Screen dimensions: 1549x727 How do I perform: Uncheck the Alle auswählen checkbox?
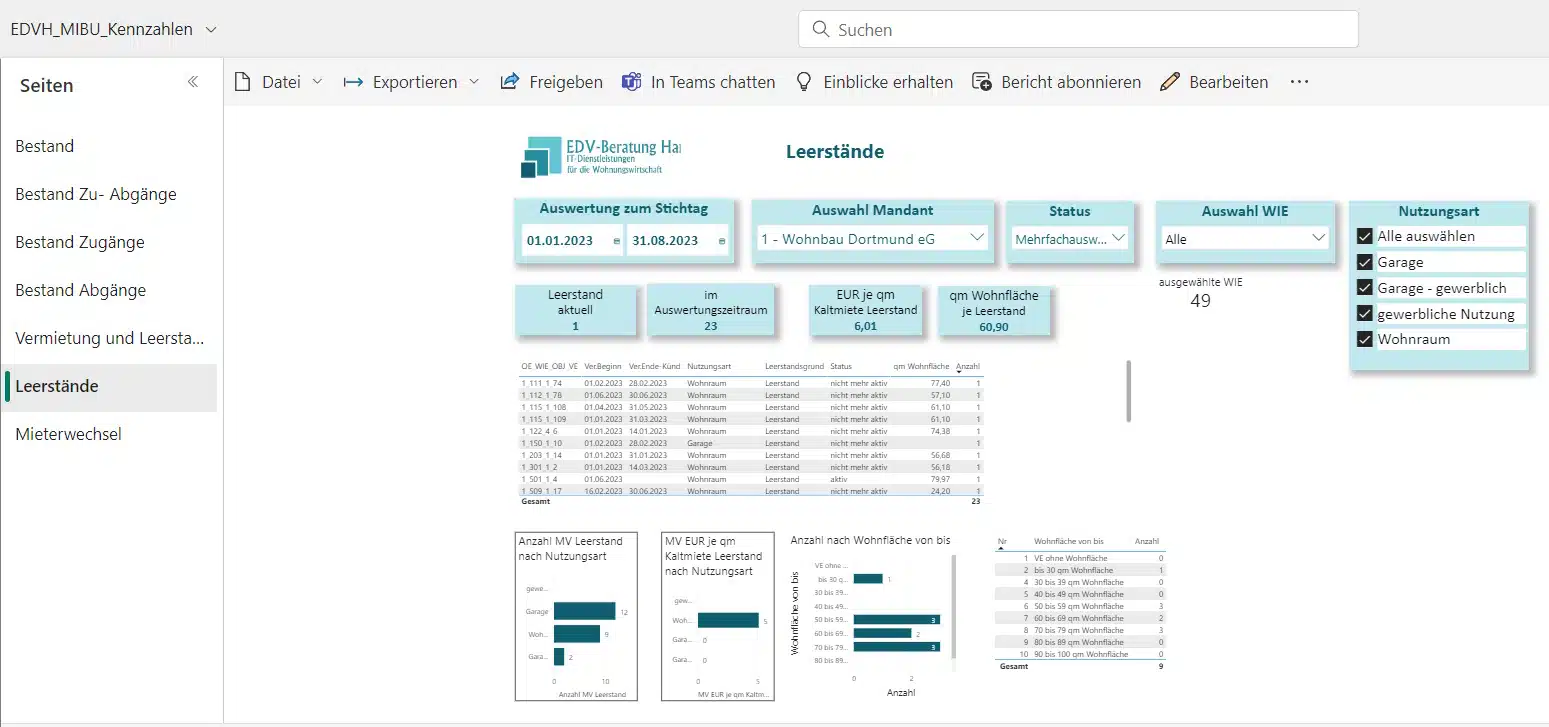[1364, 237]
